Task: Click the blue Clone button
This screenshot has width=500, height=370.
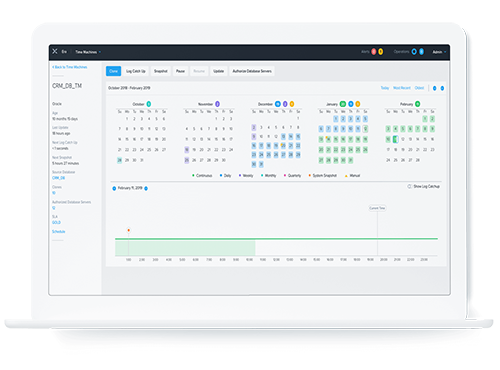Action: click(114, 71)
